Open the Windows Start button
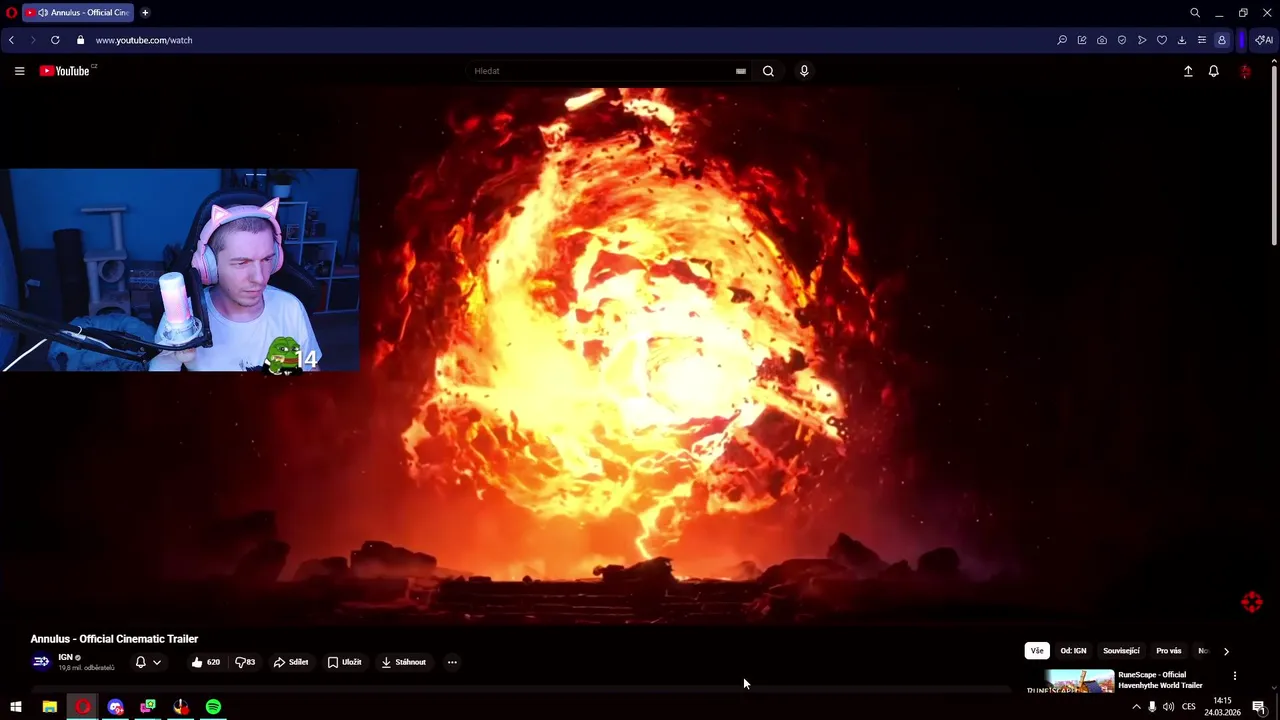Image resolution: width=1280 pixels, height=720 pixels. click(x=15, y=707)
